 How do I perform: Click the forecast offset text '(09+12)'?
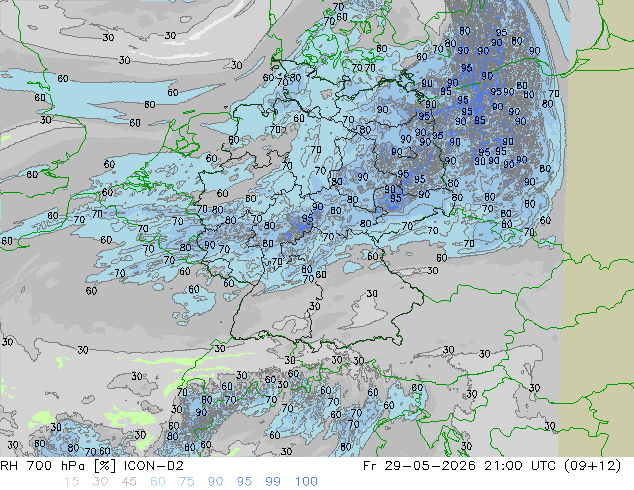coord(592,466)
